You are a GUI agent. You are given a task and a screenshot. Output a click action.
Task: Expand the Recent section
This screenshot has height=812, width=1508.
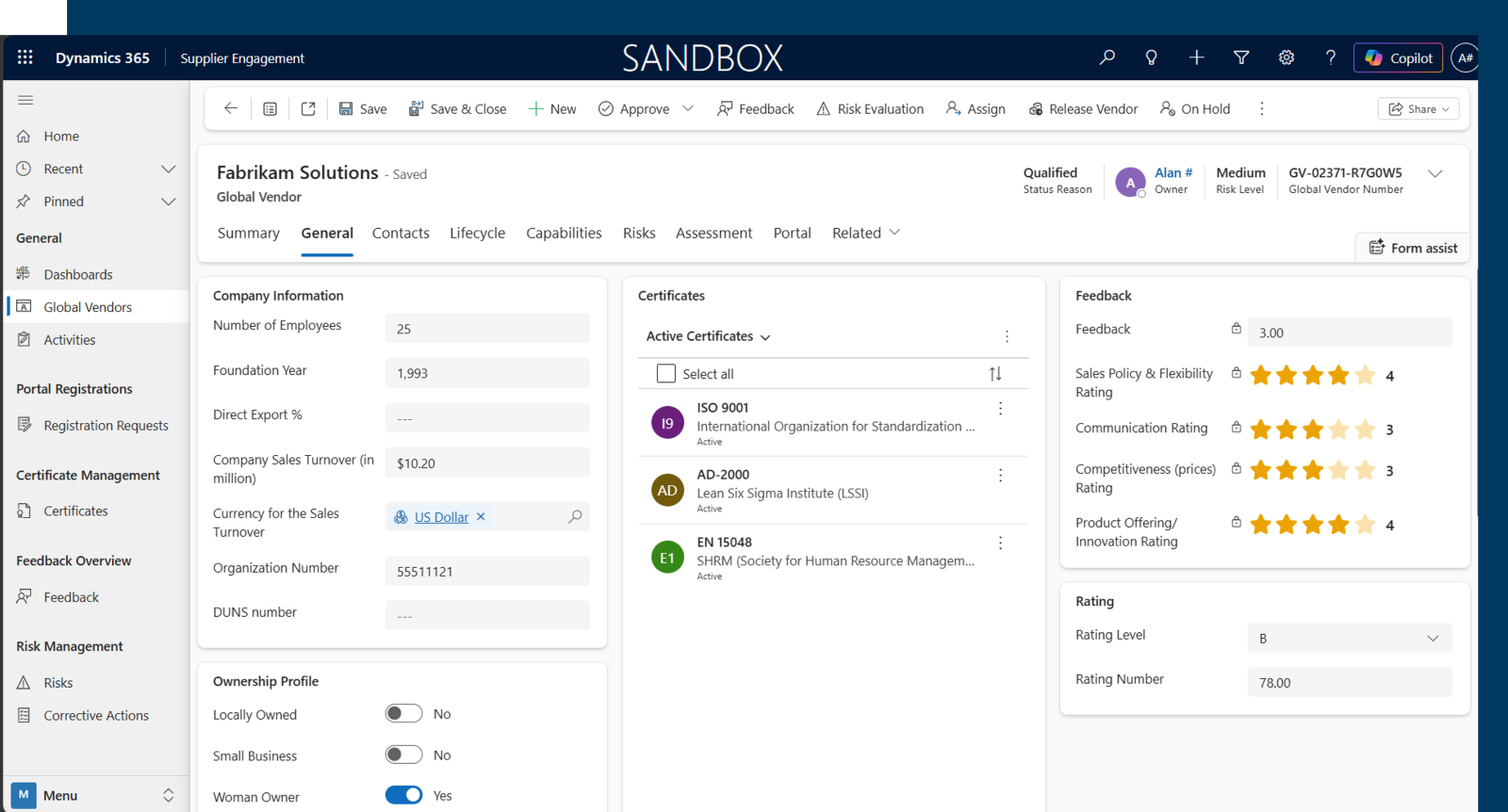(169, 170)
